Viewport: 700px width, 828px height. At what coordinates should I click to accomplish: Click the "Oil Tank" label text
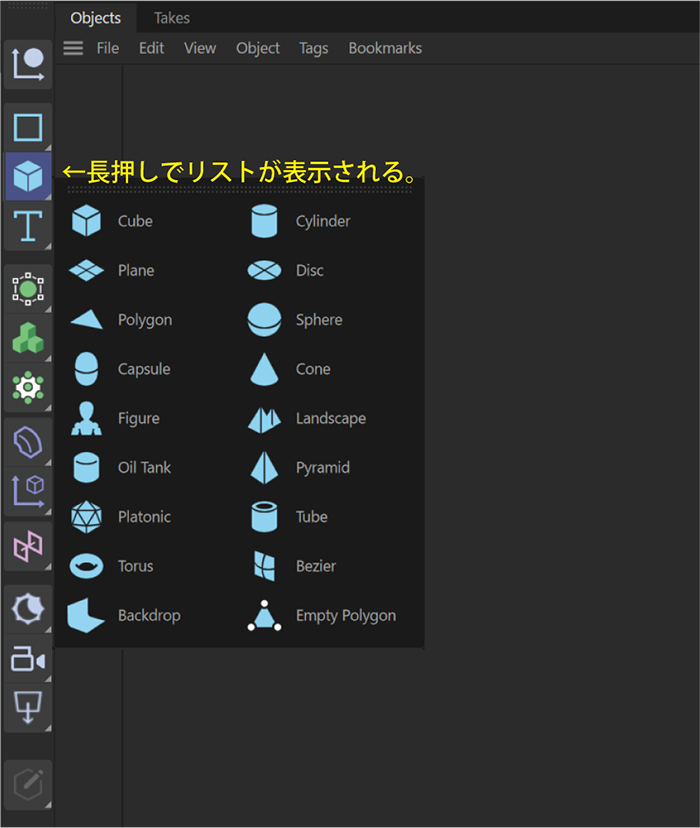pos(145,467)
